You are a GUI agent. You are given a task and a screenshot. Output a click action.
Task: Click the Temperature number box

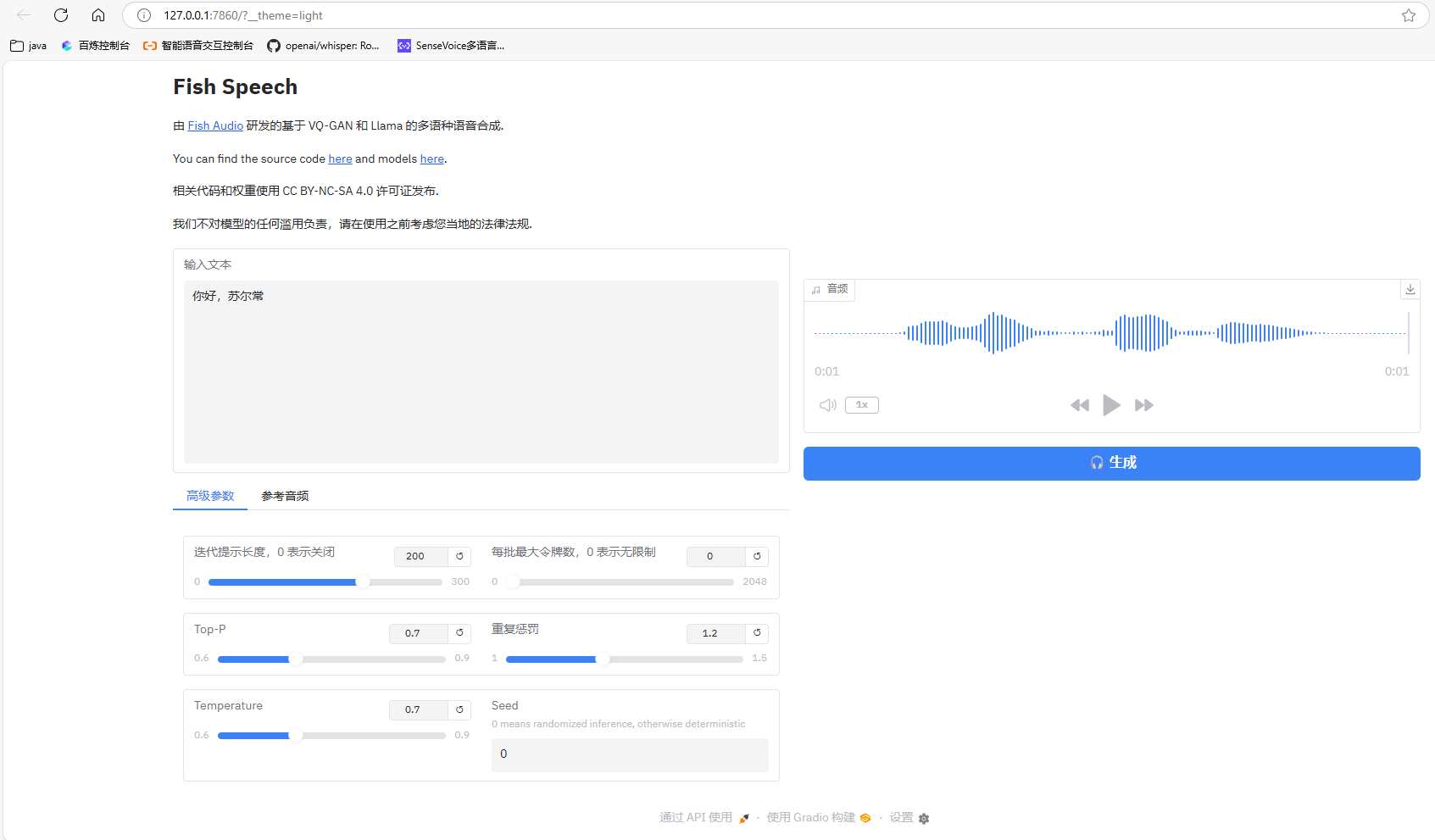click(419, 709)
